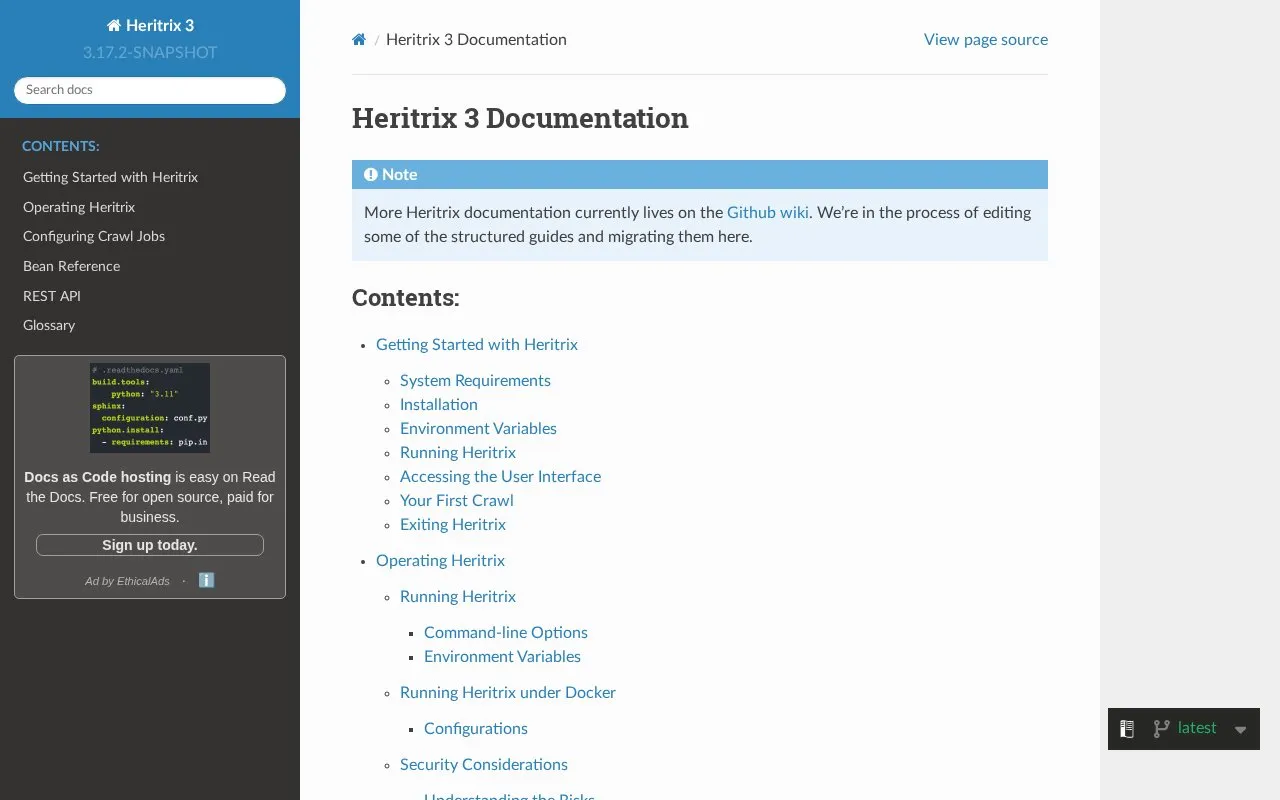Image resolution: width=1280 pixels, height=800 pixels.
Task: Focus the Search docs field
Action: [150, 90]
